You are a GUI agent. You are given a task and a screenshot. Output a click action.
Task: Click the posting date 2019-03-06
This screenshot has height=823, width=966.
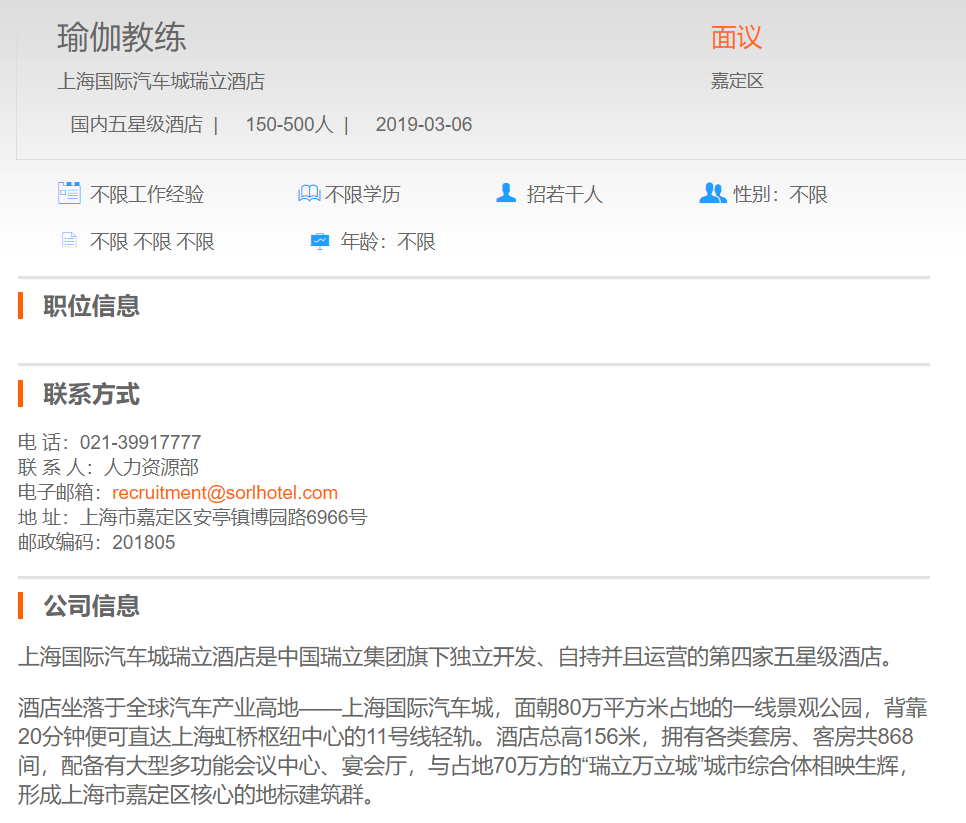[424, 125]
